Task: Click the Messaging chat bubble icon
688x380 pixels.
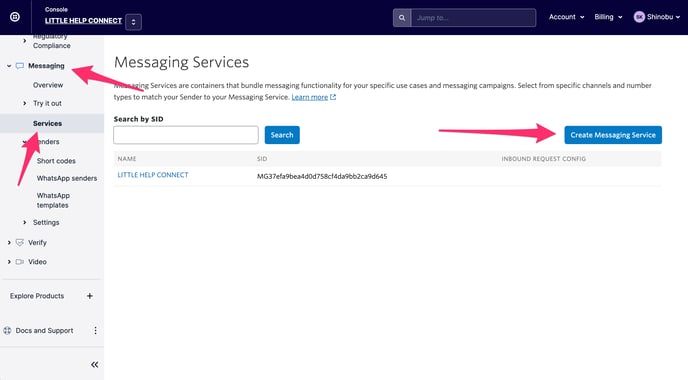Action: [20, 66]
